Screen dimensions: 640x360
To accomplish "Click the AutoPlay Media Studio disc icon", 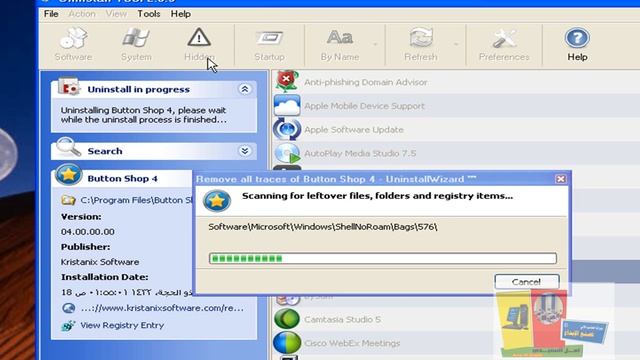I will (x=287, y=153).
